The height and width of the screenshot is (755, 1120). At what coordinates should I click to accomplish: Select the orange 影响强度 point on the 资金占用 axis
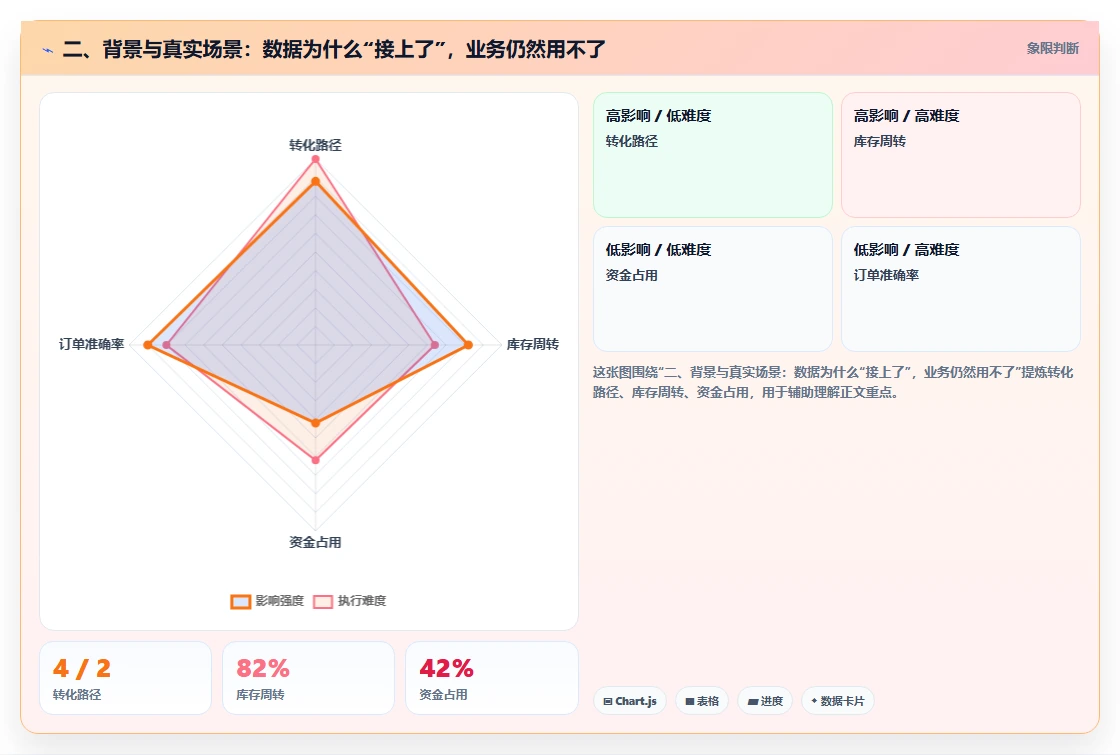(x=316, y=423)
